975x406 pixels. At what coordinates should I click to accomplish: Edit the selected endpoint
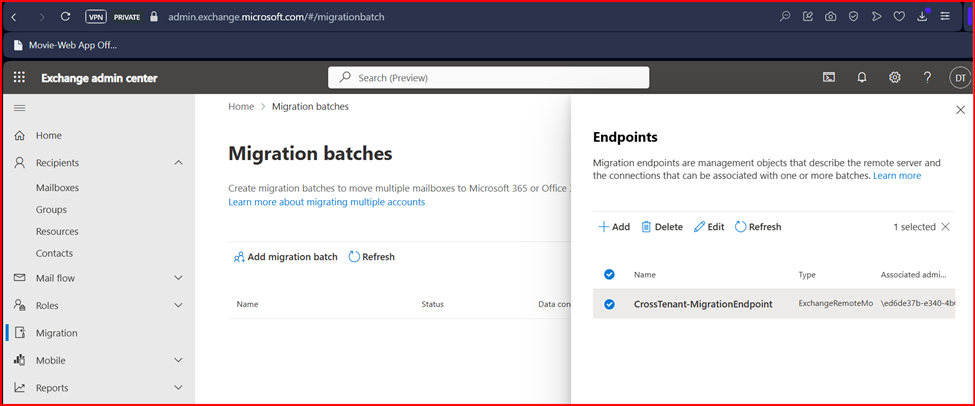[709, 227]
